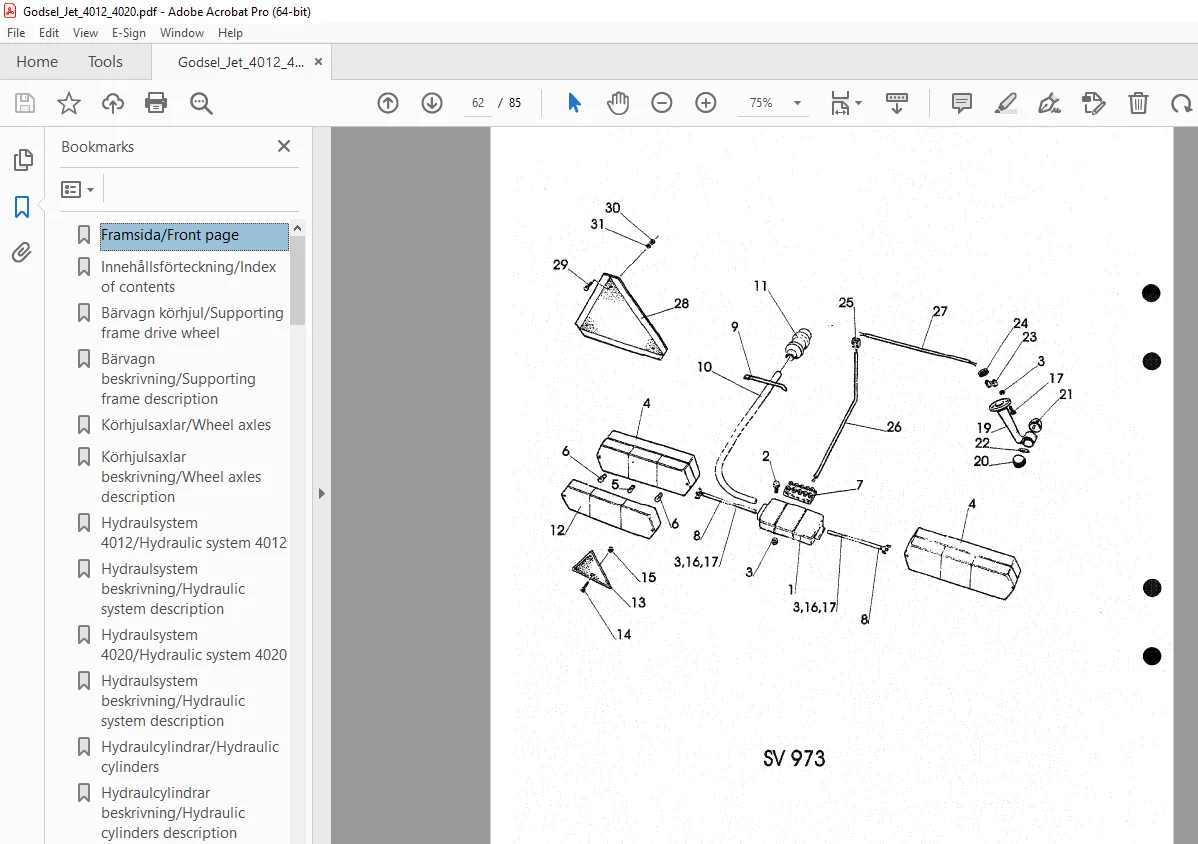Collapse the navigation pane arrow
The height and width of the screenshot is (844, 1198).
pyautogui.click(x=322, y=493)
